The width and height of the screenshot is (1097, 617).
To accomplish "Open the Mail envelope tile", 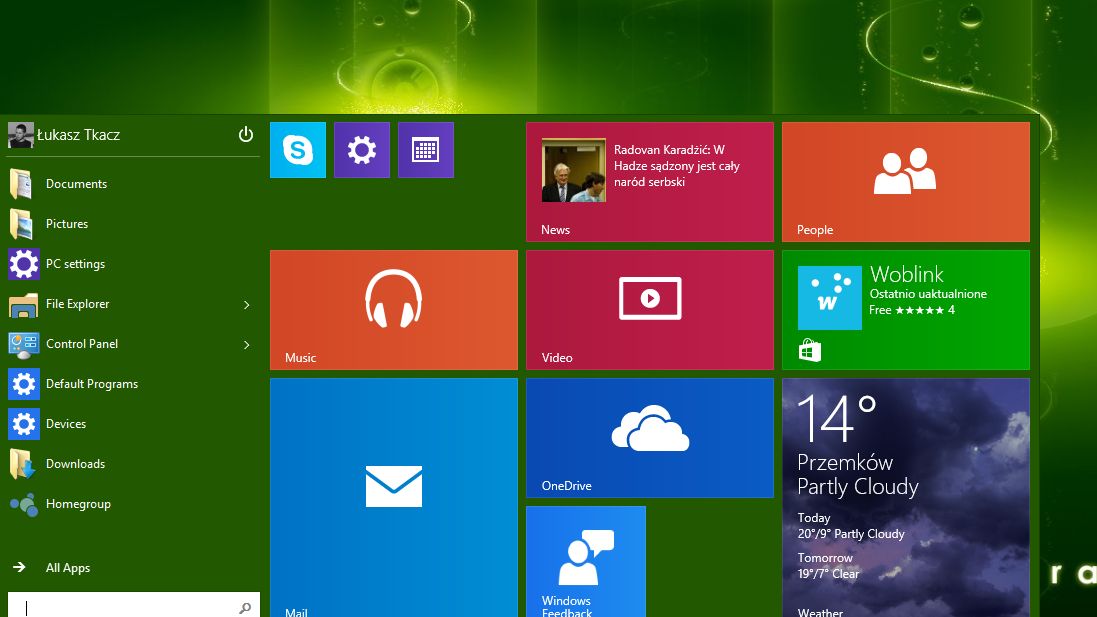I will tap(394, 498).
